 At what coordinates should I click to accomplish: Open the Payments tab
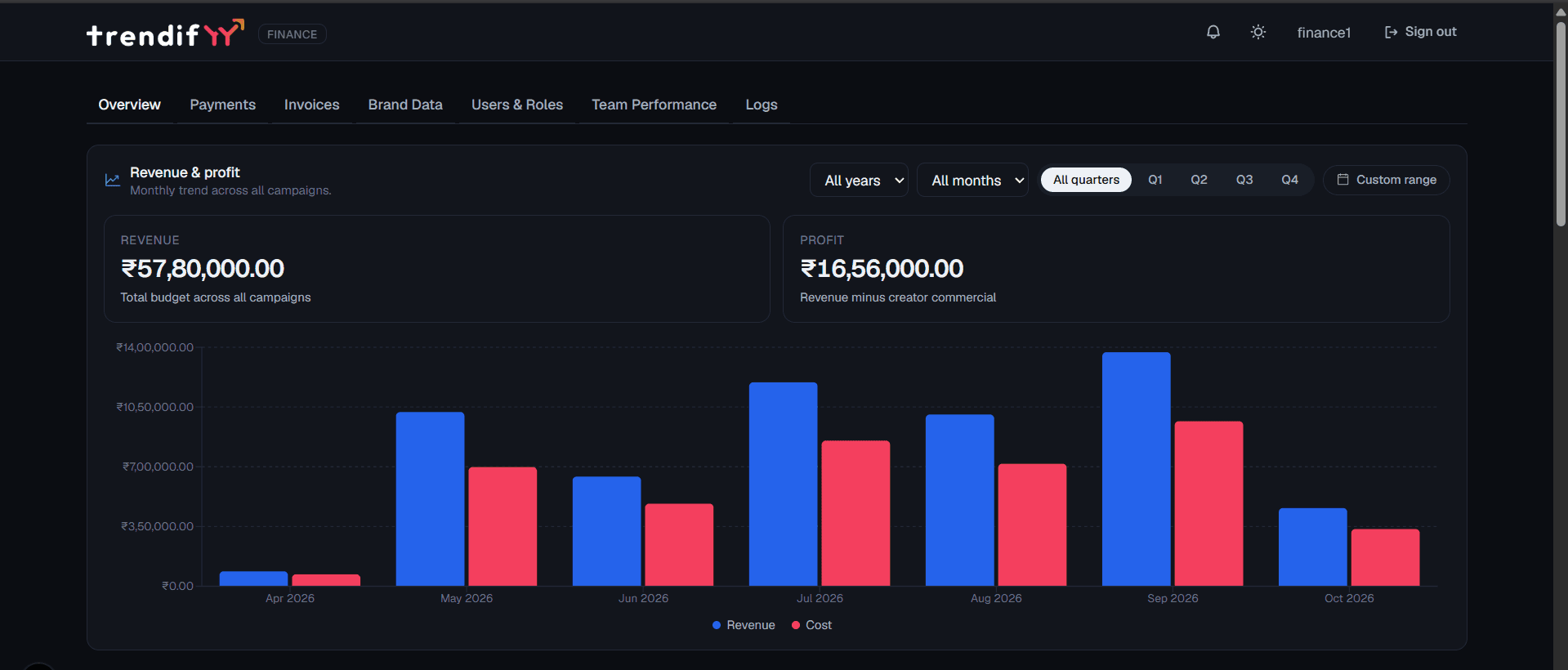[222, 105]
